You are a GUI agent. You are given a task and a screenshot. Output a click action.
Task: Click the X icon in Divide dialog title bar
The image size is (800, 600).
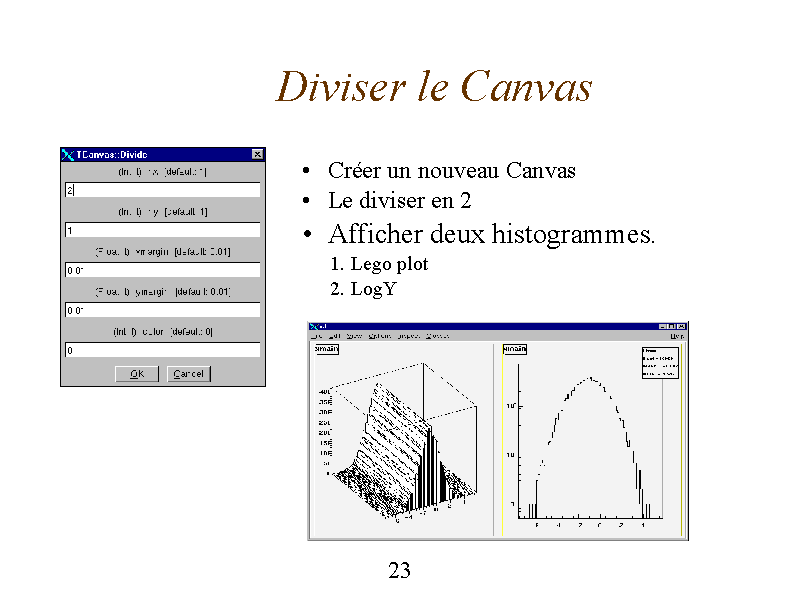click(68, 154)
